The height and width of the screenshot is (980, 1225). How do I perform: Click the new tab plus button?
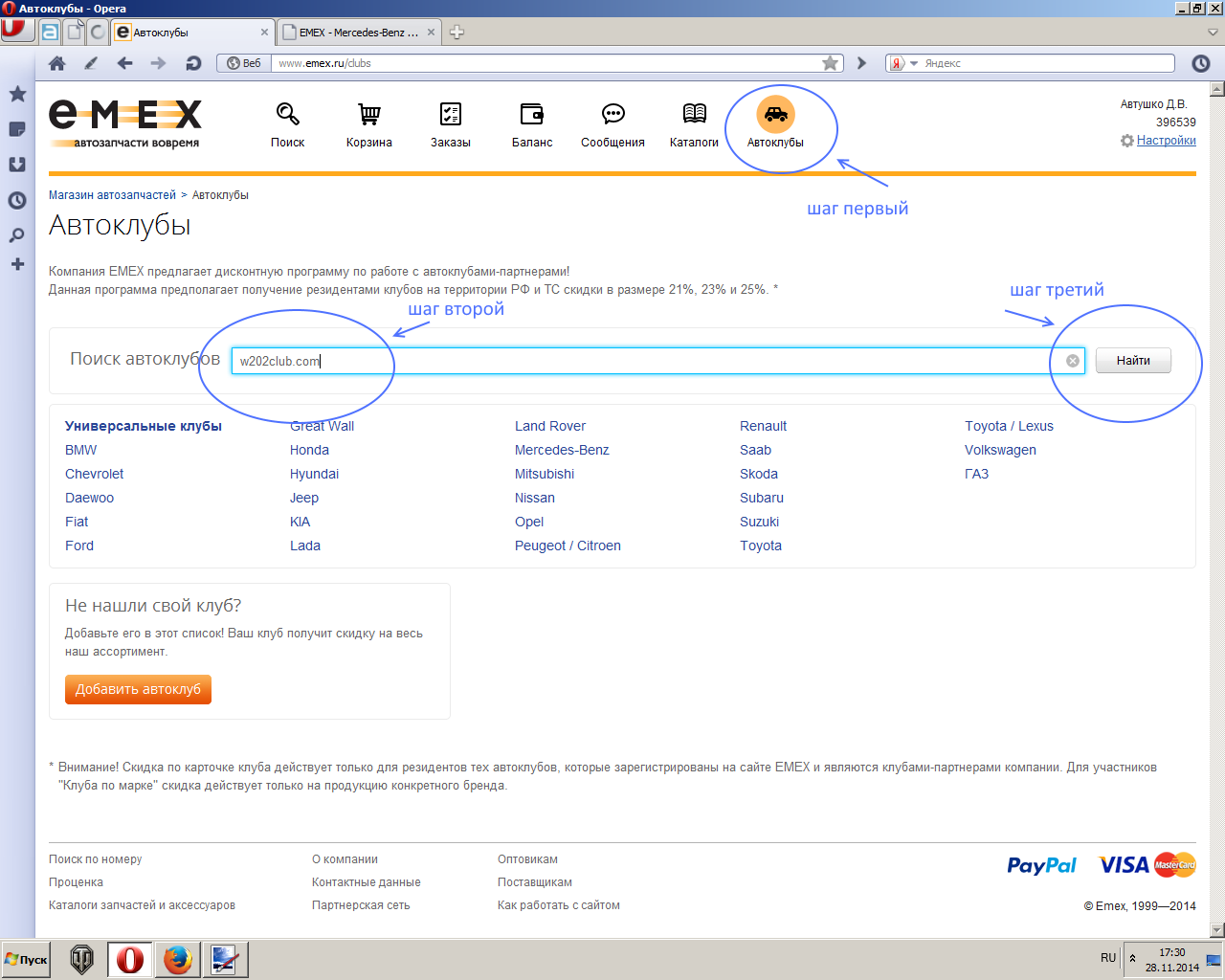coord(457,32)
